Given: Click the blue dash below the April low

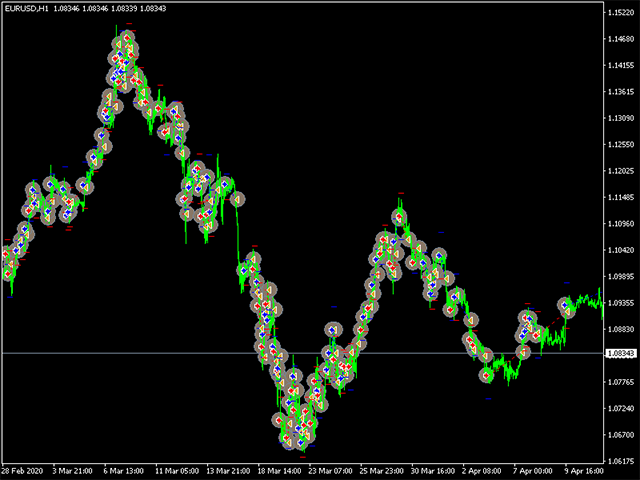Looking at the screenshot, I should pyautogui.click(x=488, y=398).
